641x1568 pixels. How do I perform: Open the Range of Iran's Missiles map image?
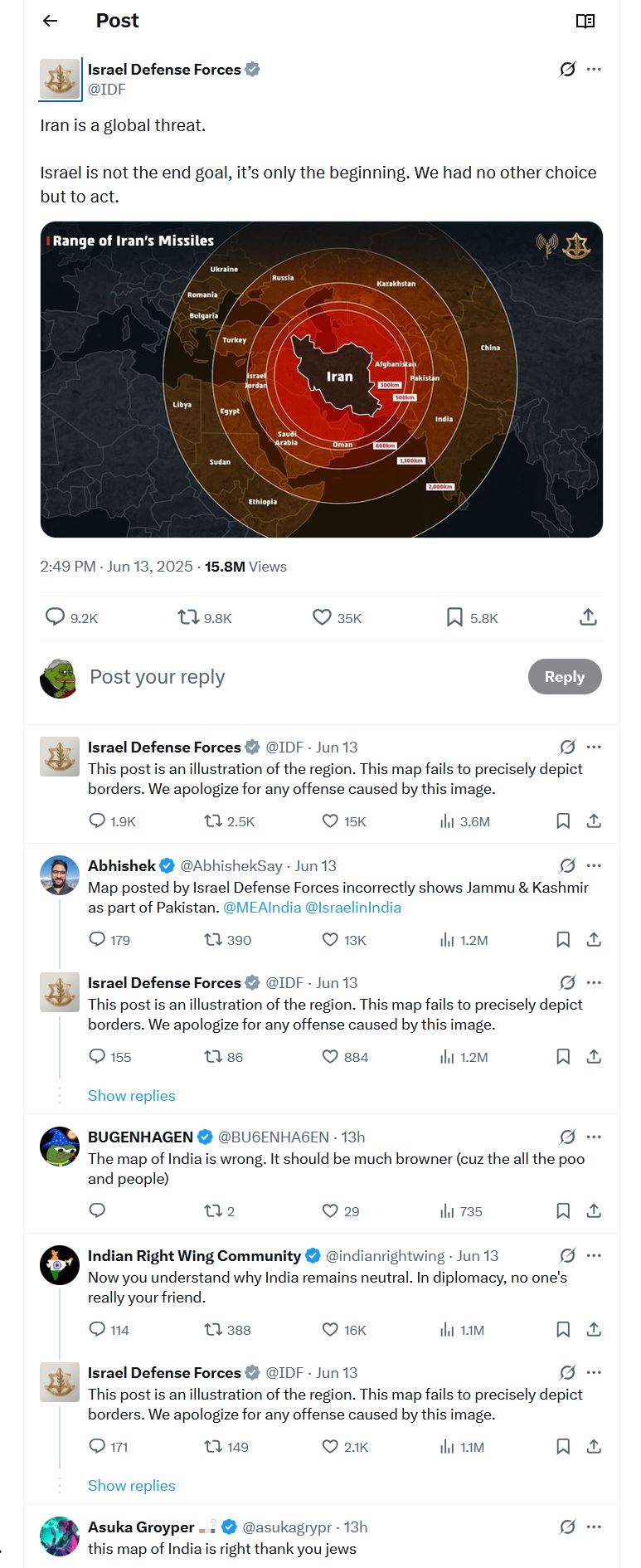(322, 379)
